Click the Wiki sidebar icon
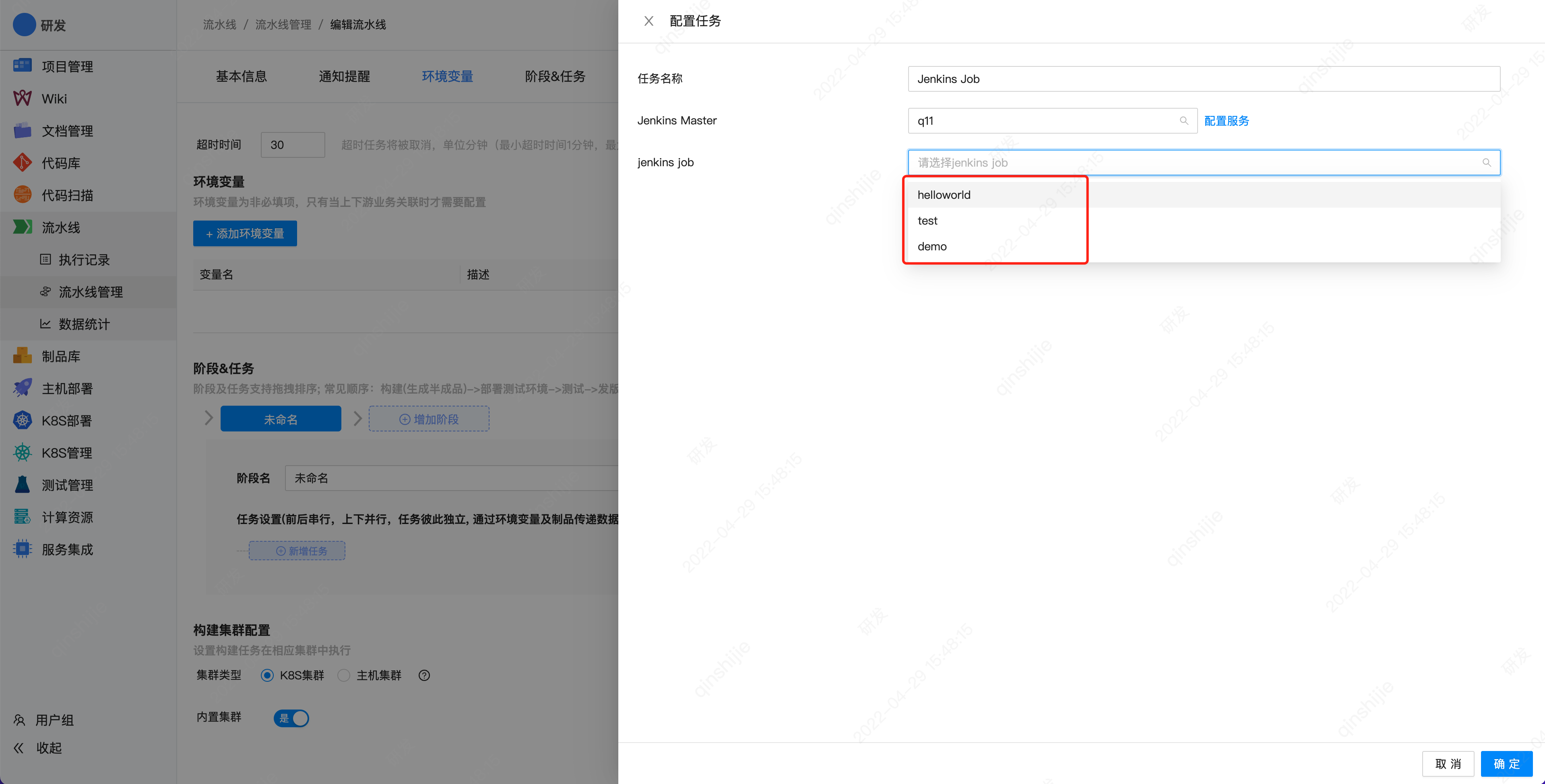The height and width of the screenshot is (784, 1545). [x=22, y=98]
